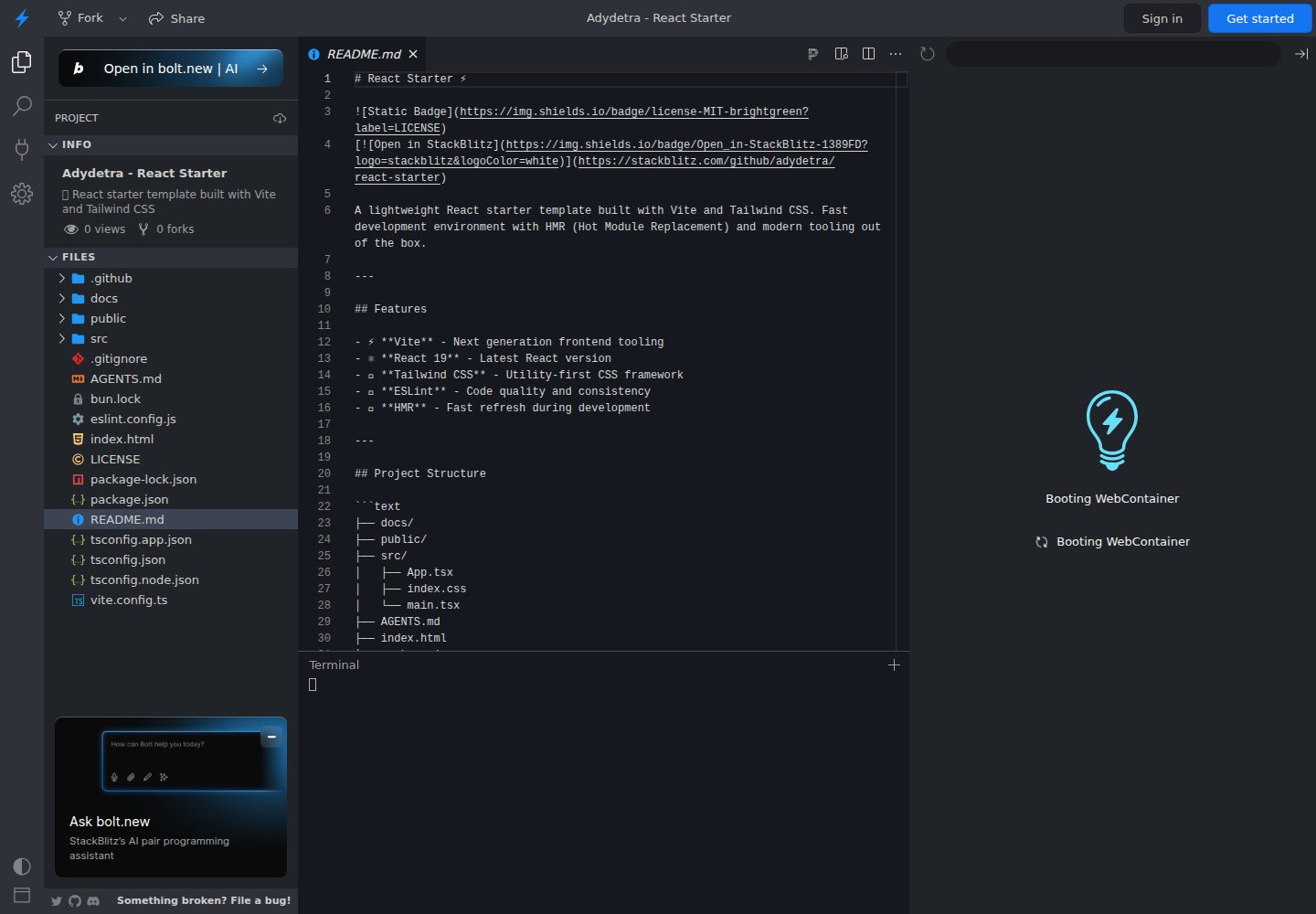Minimize the Ask bolt.new promo card
This screenshot has width=1316, height=914.
click(x=271, y=737)
